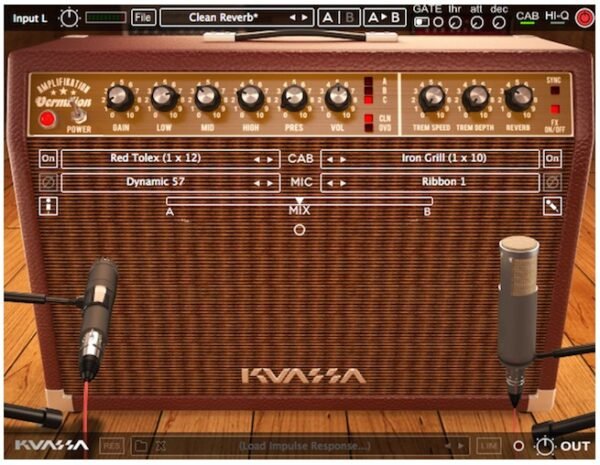Toggle the FX ON/OFF LED
The image size is (600, 465).
point(555,109)
